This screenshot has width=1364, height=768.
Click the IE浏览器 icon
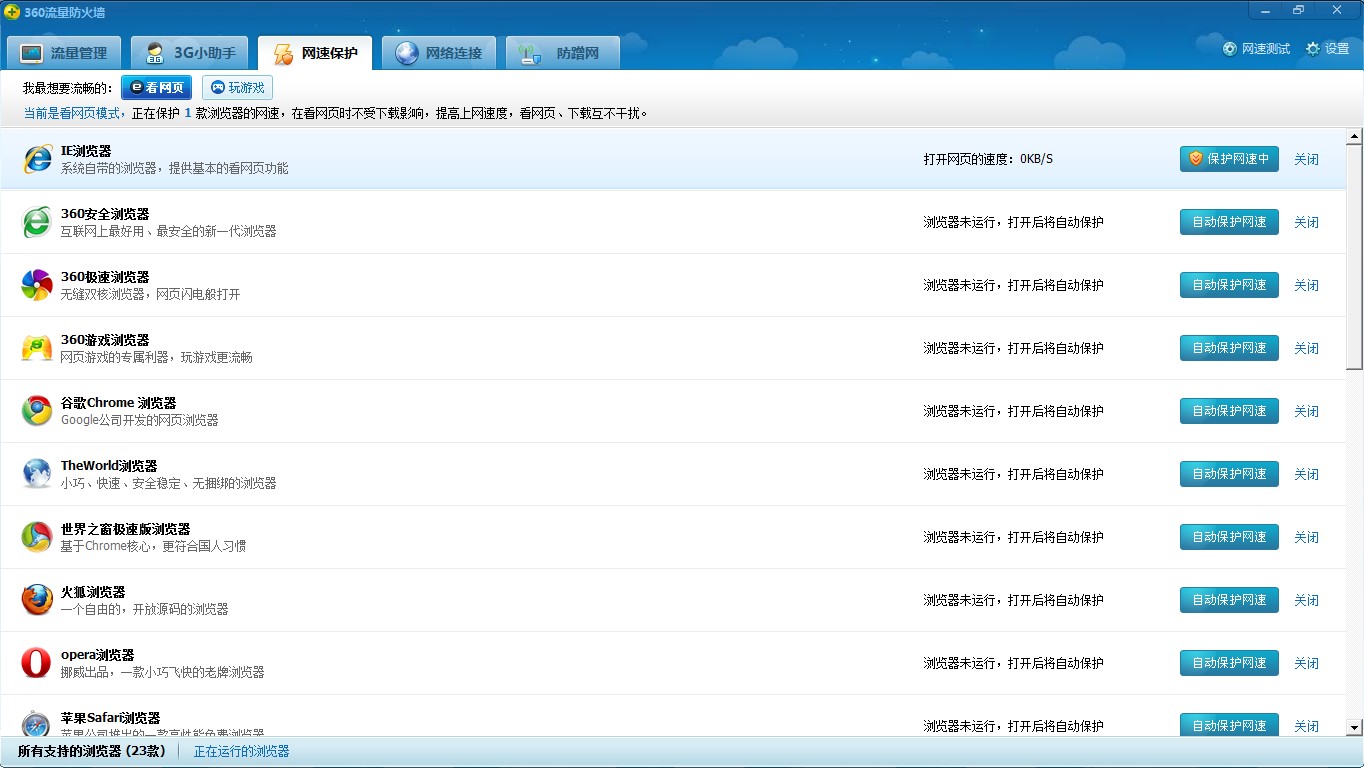(37, 159)
